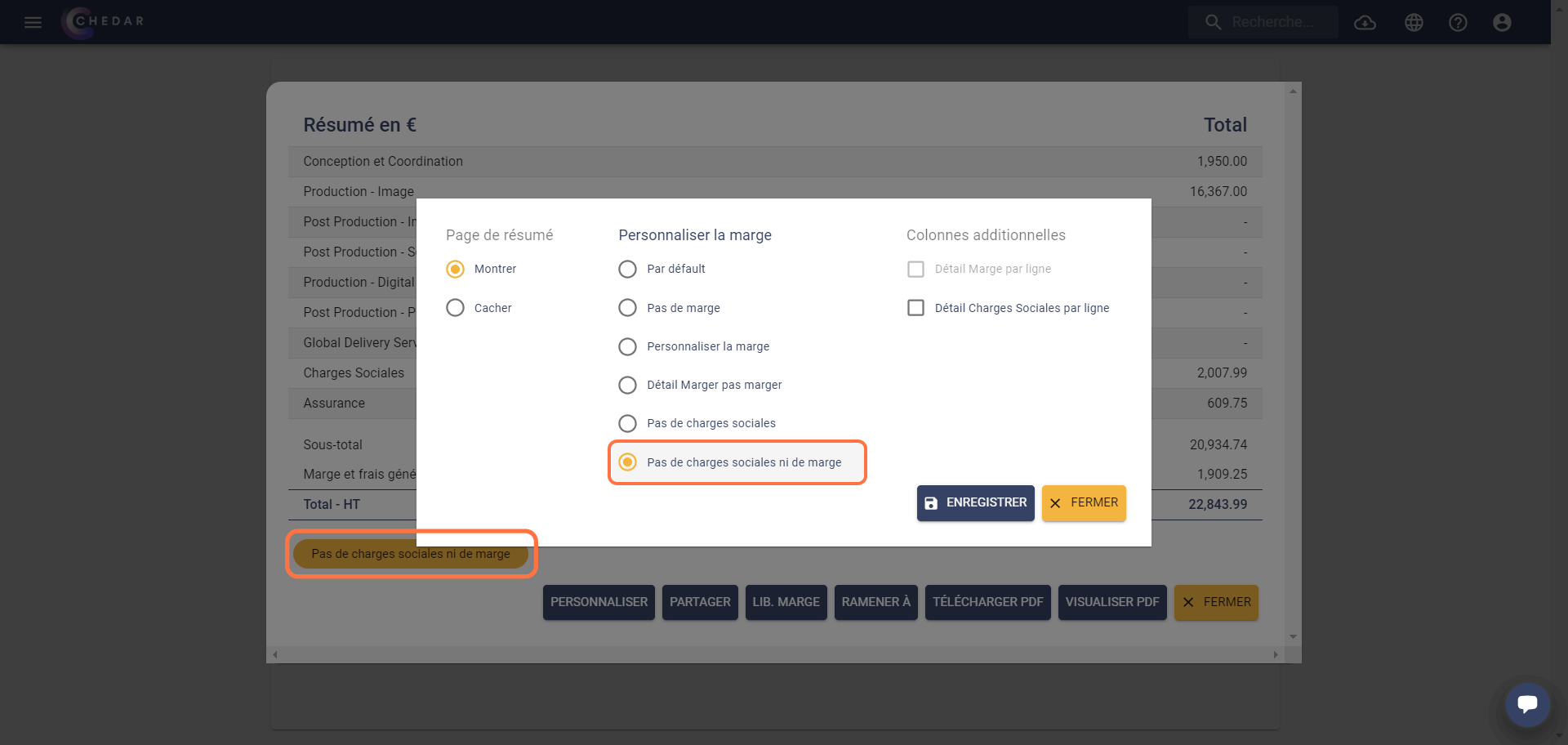This screenshot has height=745, width=1568.
Task: Click the scroll-right arrow of the summary panel
Action: click(x=1276, y=654)
